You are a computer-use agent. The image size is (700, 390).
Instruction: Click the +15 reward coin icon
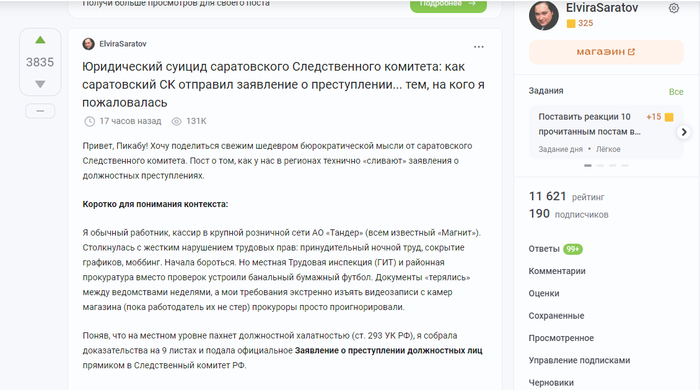[x=669, y=117]
